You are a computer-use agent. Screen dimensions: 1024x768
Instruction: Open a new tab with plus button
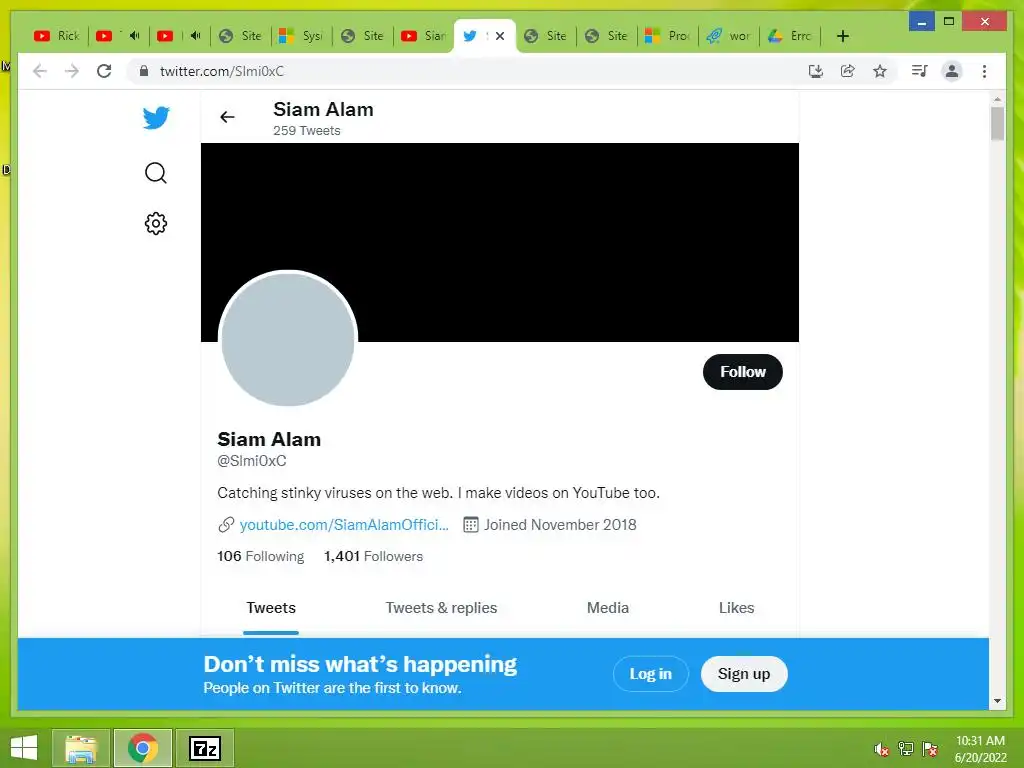click(x=842, y=36)
